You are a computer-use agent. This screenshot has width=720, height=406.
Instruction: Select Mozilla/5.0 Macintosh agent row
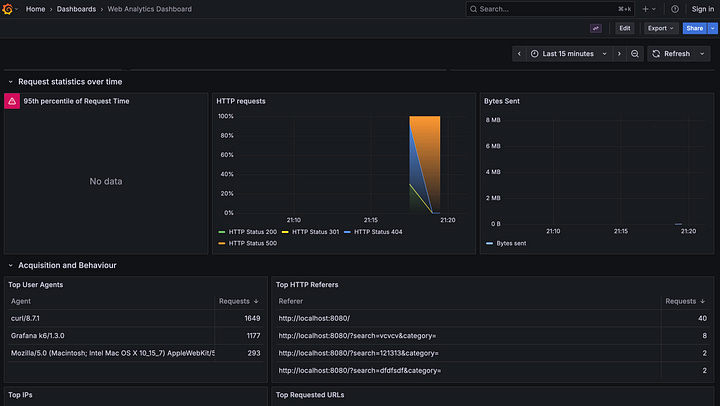(x=135, y=353)
